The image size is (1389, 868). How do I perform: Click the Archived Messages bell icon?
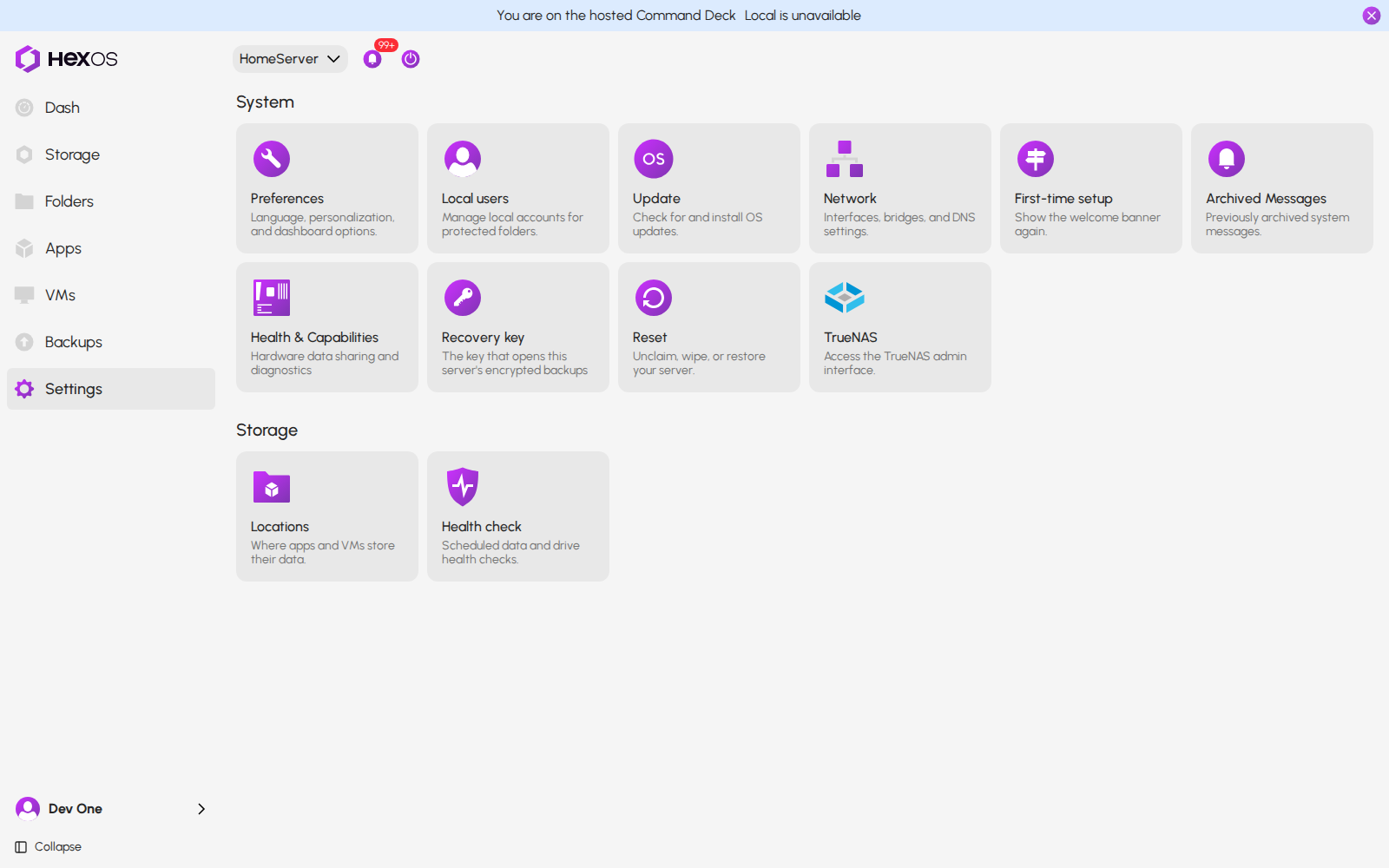pos(1227,159)
